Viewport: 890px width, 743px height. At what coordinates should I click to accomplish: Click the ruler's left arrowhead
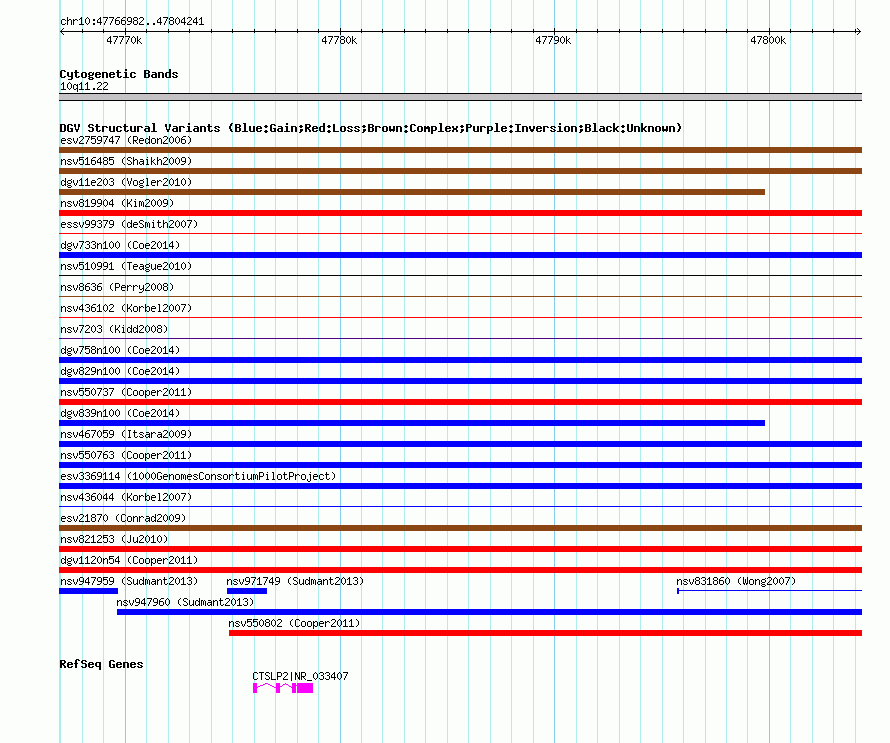coord(62,32)
